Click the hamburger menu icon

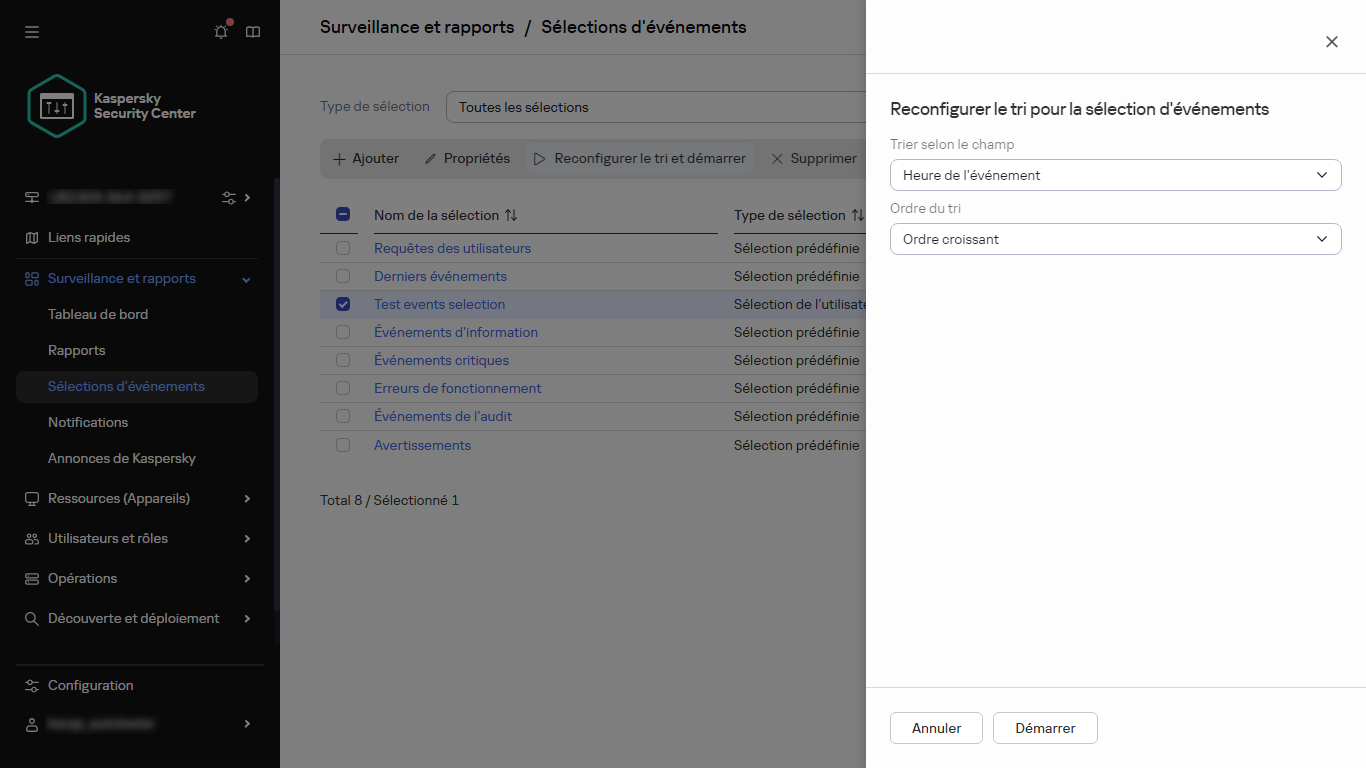(32, 32)
